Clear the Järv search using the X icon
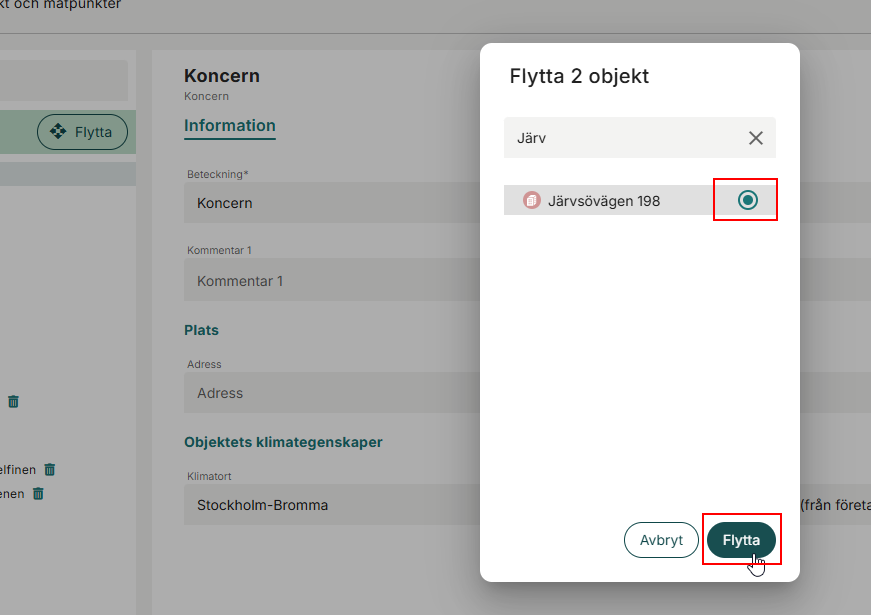 [756, 138]
